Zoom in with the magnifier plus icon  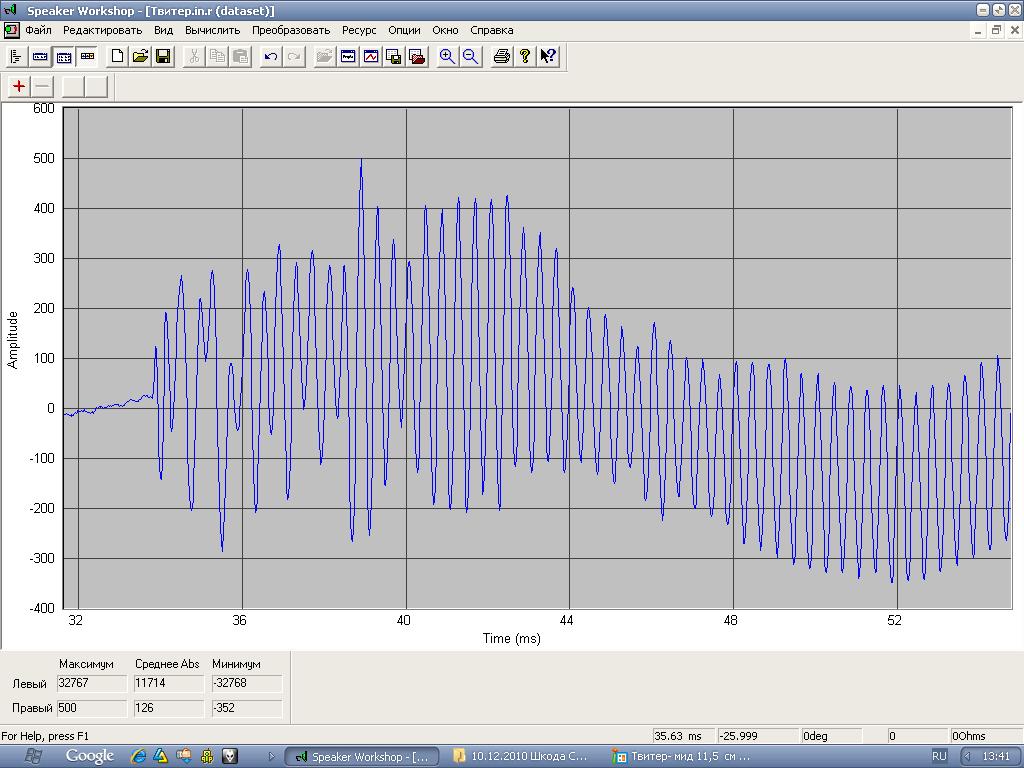pos(447,57)
